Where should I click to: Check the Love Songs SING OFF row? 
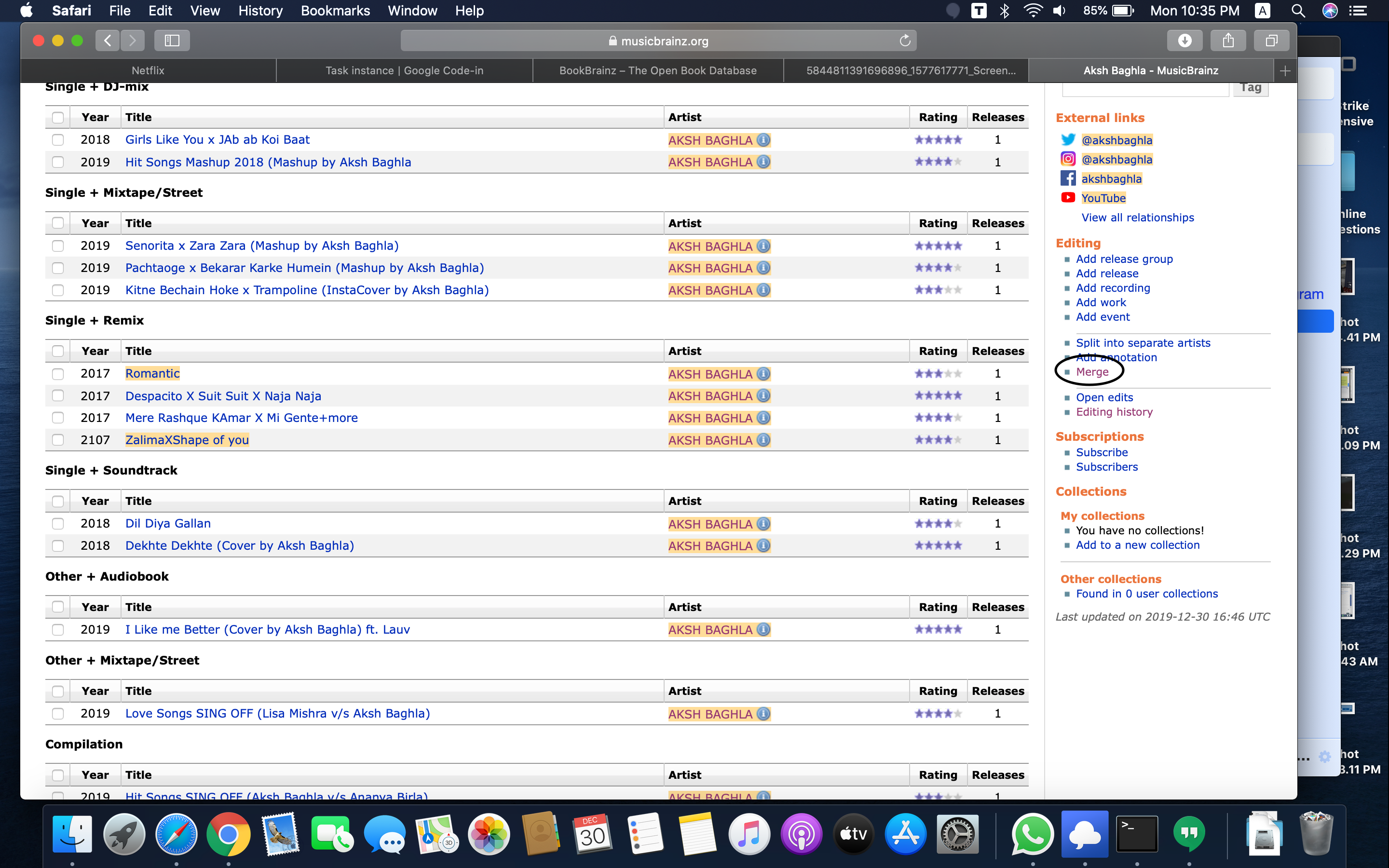pos(58,714)
